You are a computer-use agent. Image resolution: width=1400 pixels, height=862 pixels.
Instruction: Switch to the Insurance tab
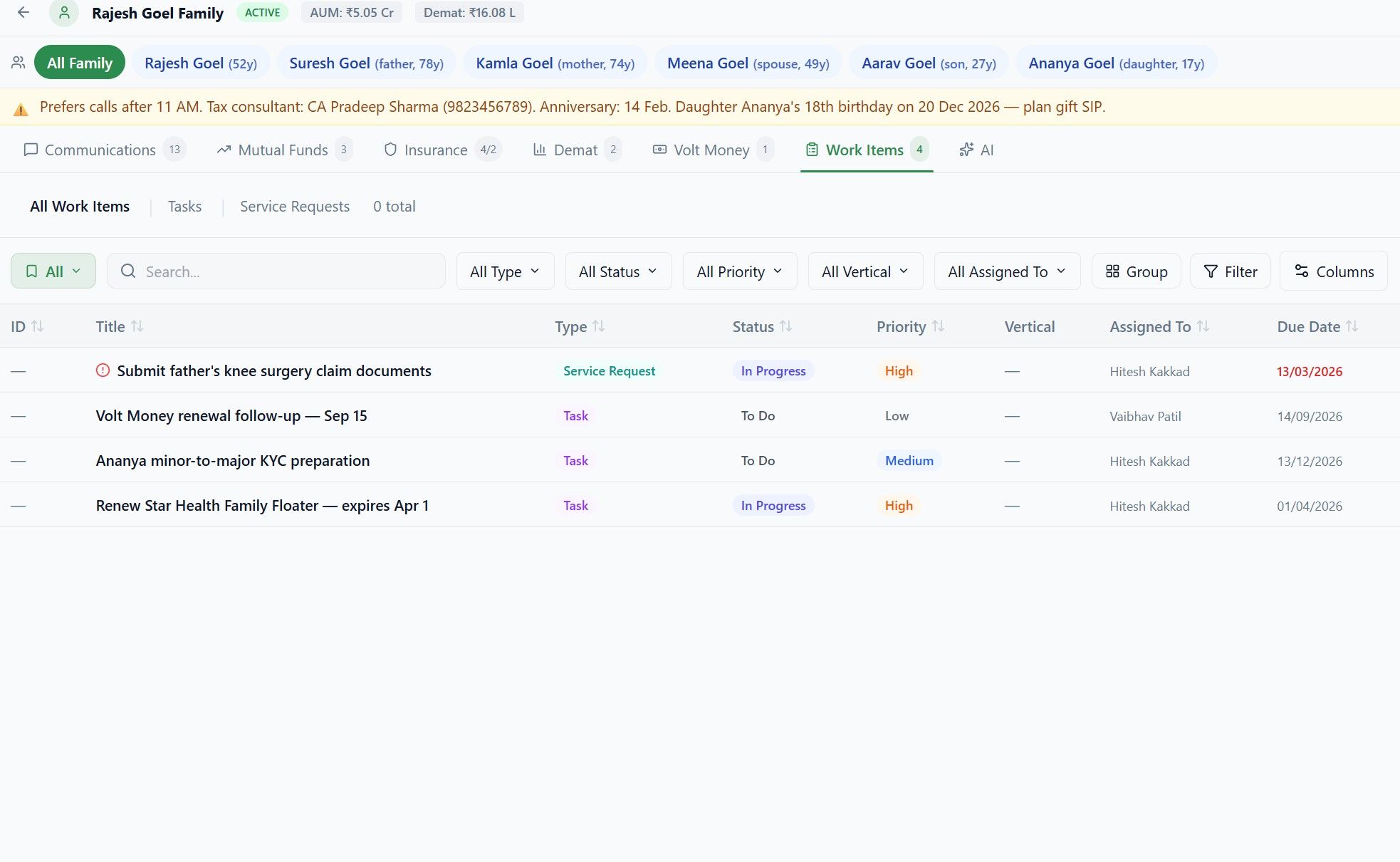435,150
